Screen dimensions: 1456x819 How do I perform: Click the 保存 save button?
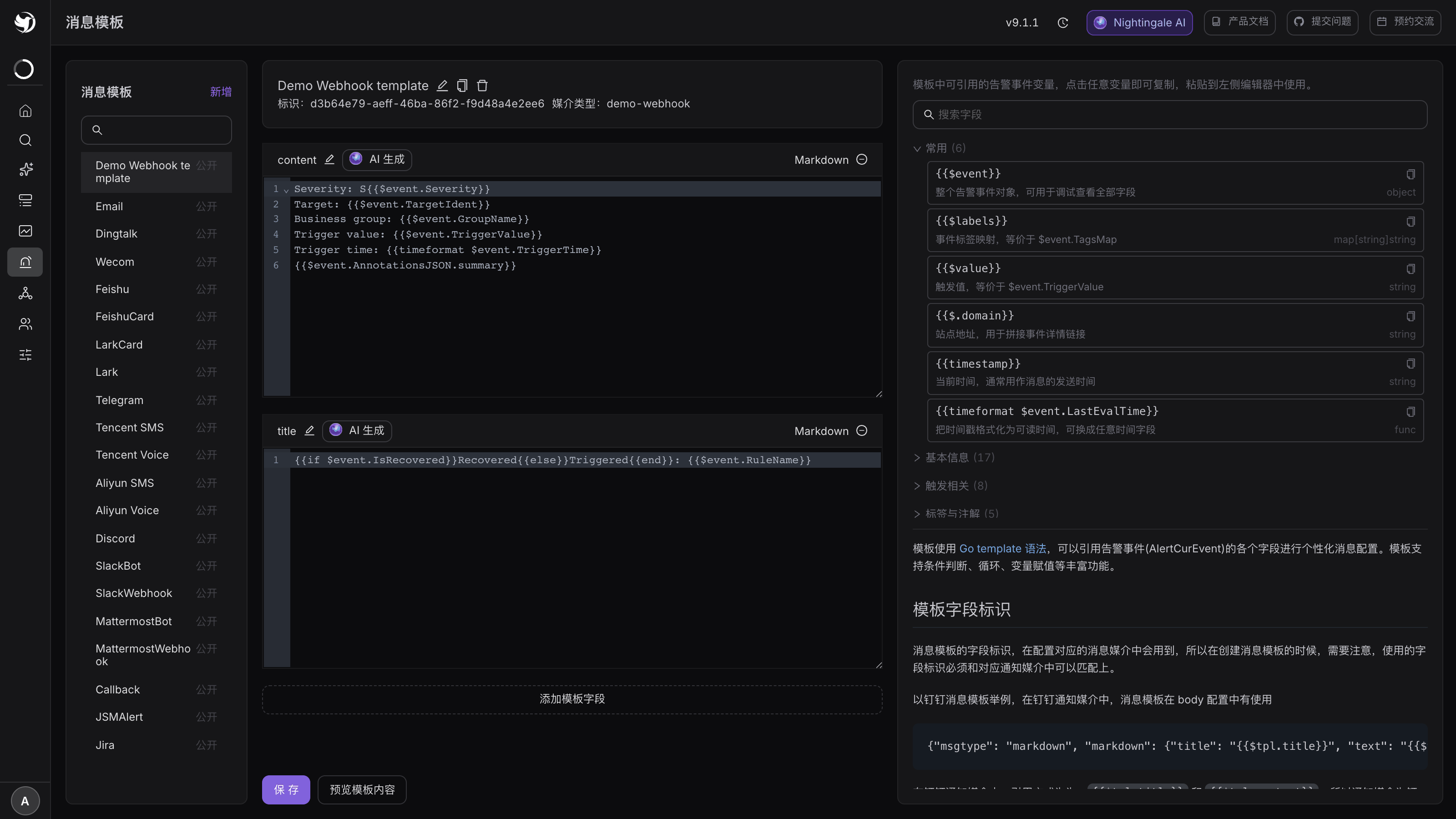286,789
